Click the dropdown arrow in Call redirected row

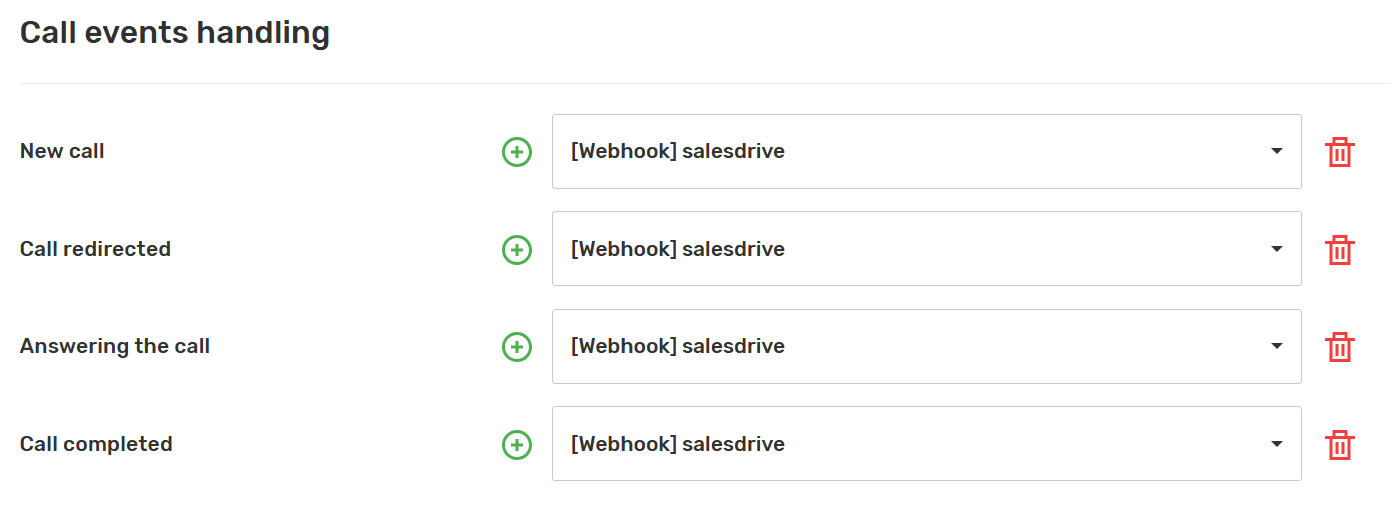(1276, 249)
